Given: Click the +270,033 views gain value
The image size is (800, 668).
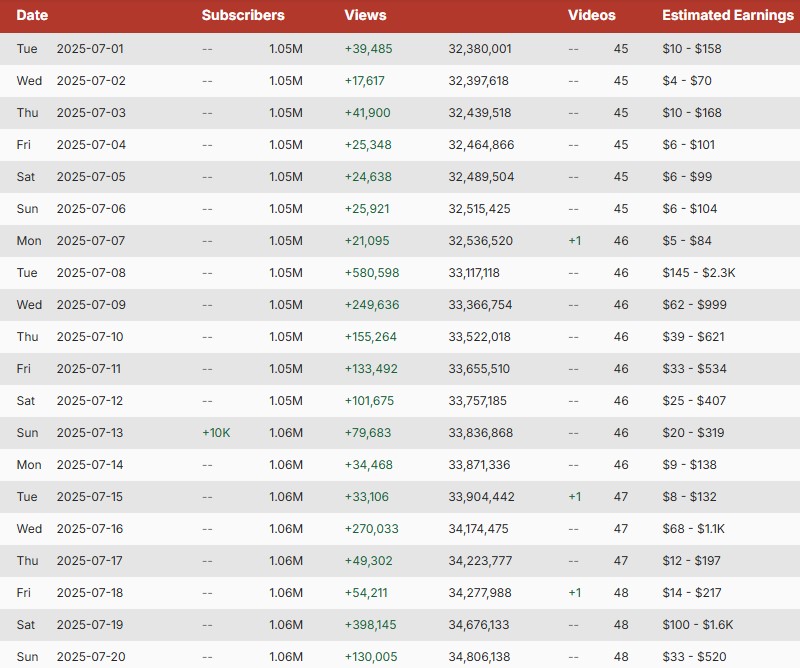Looking at the screenshot, I should (x=372, y=529).
